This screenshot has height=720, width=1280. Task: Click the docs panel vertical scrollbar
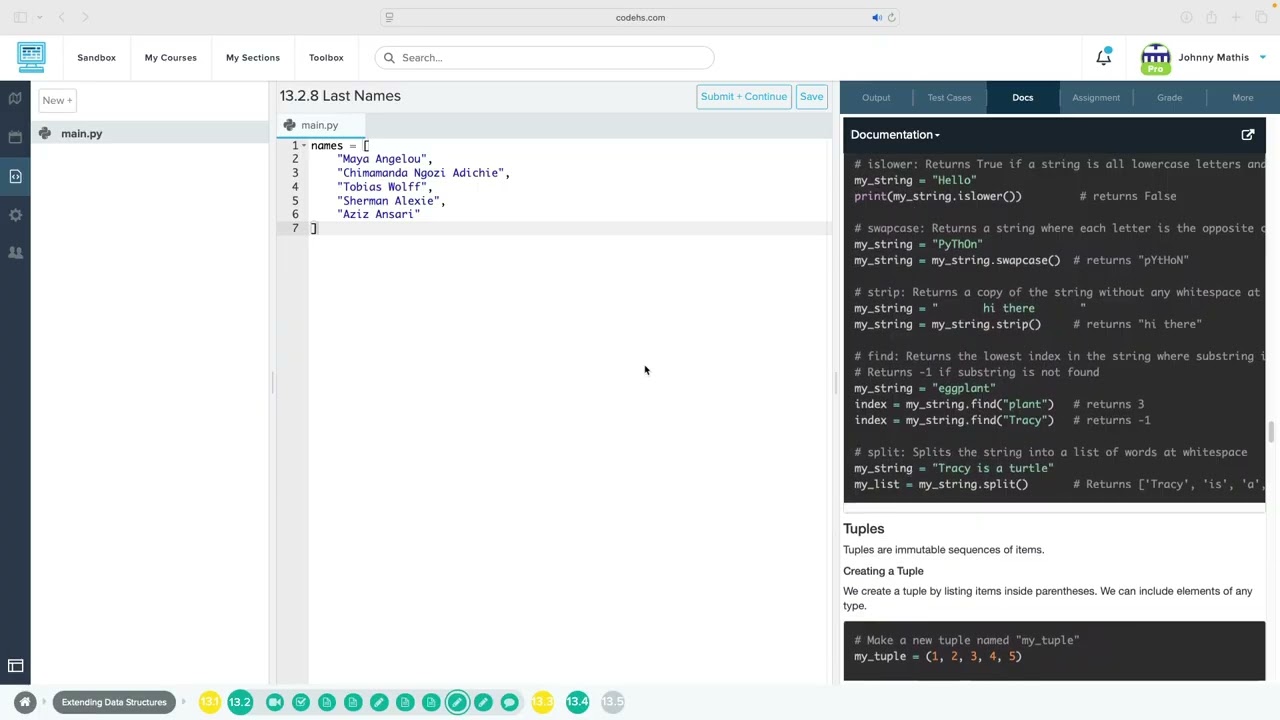(1271, 434)
